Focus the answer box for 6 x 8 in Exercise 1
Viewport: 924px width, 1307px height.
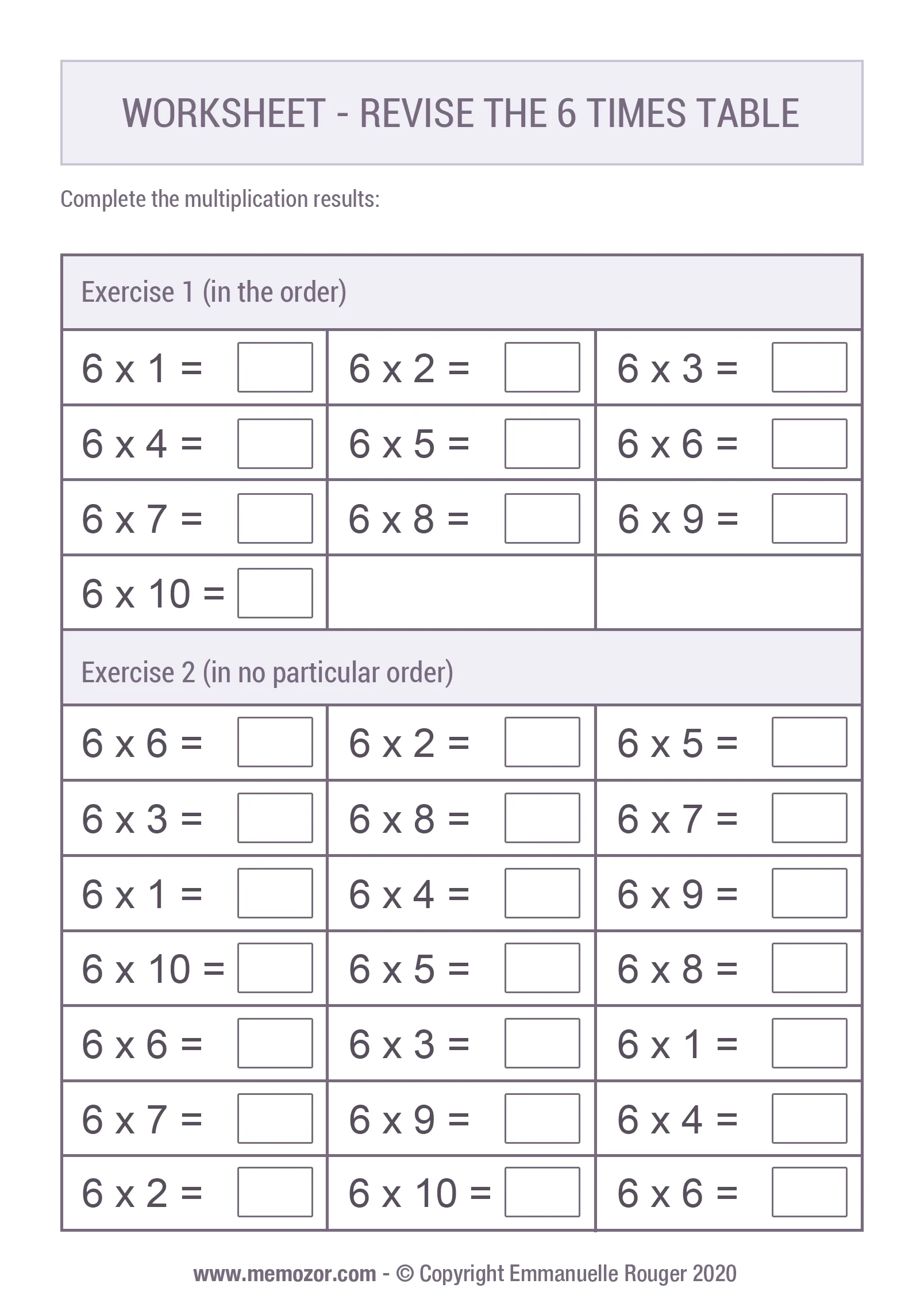tap(542, 518)
